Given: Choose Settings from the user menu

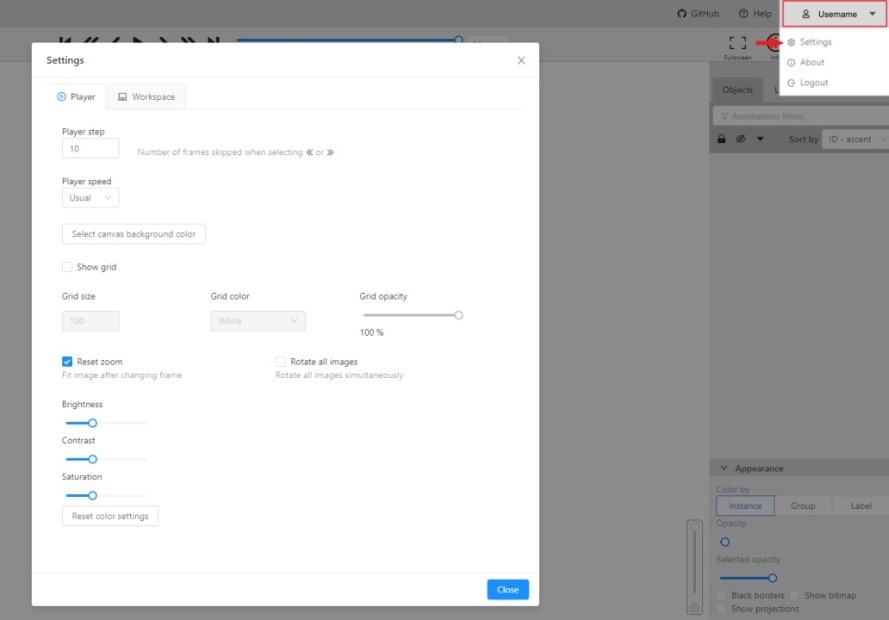Looking at the screenshot, I should [814, 42].
